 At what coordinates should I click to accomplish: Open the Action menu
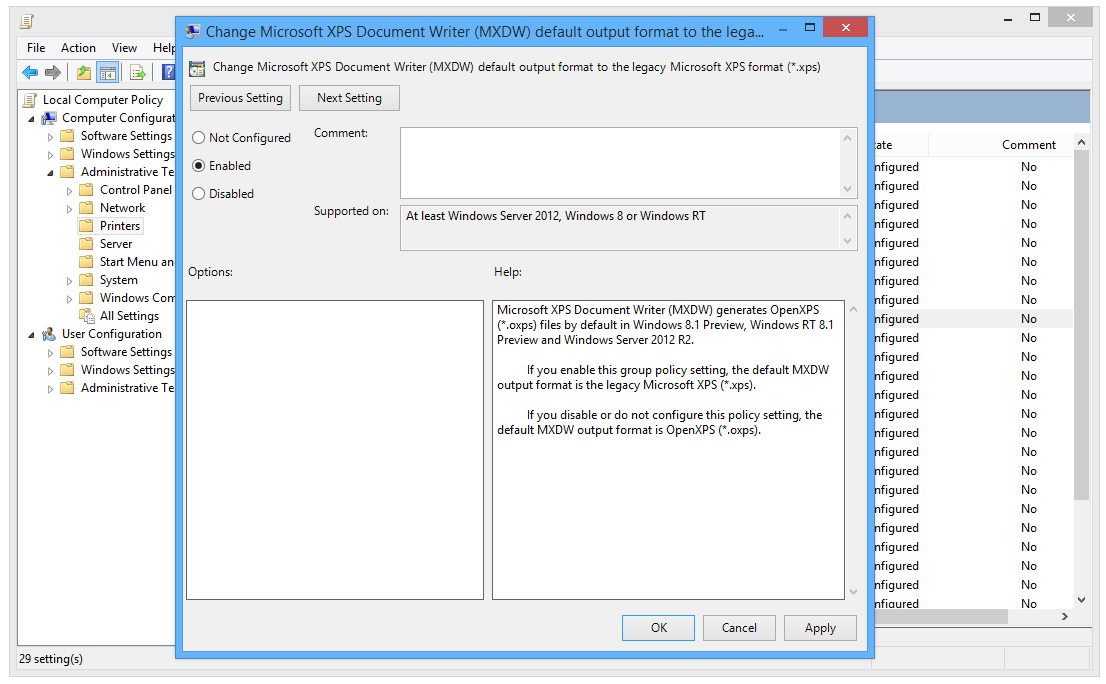(x=78, y=47)
